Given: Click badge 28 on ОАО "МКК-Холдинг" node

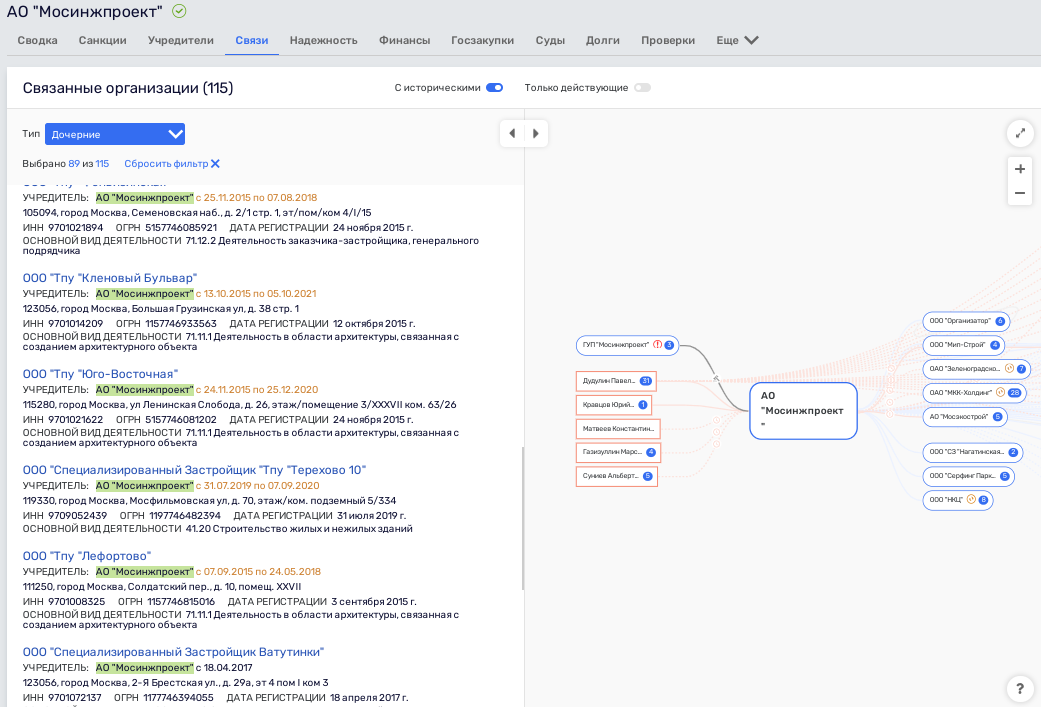Looking at the screenshot, I should point(1014,392).
